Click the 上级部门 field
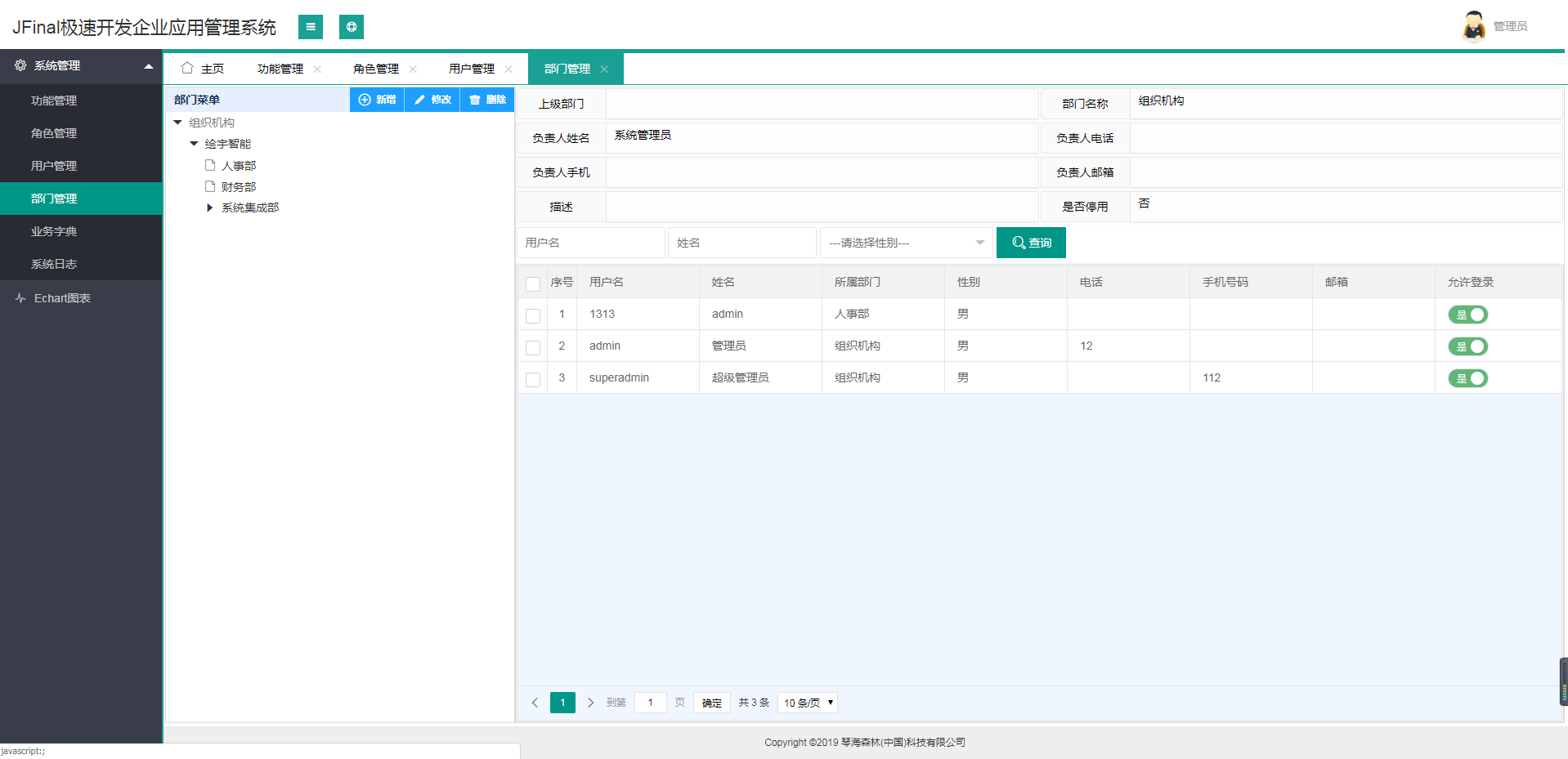 click(x=822, y=104)
